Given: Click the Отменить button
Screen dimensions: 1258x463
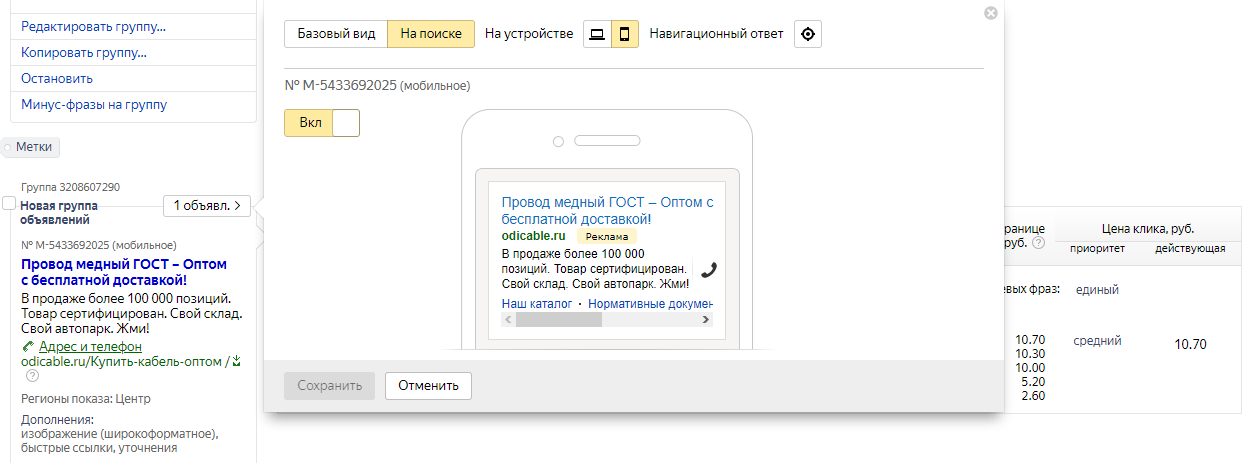Looking at the screenshot, I should (x=428, y=386).
